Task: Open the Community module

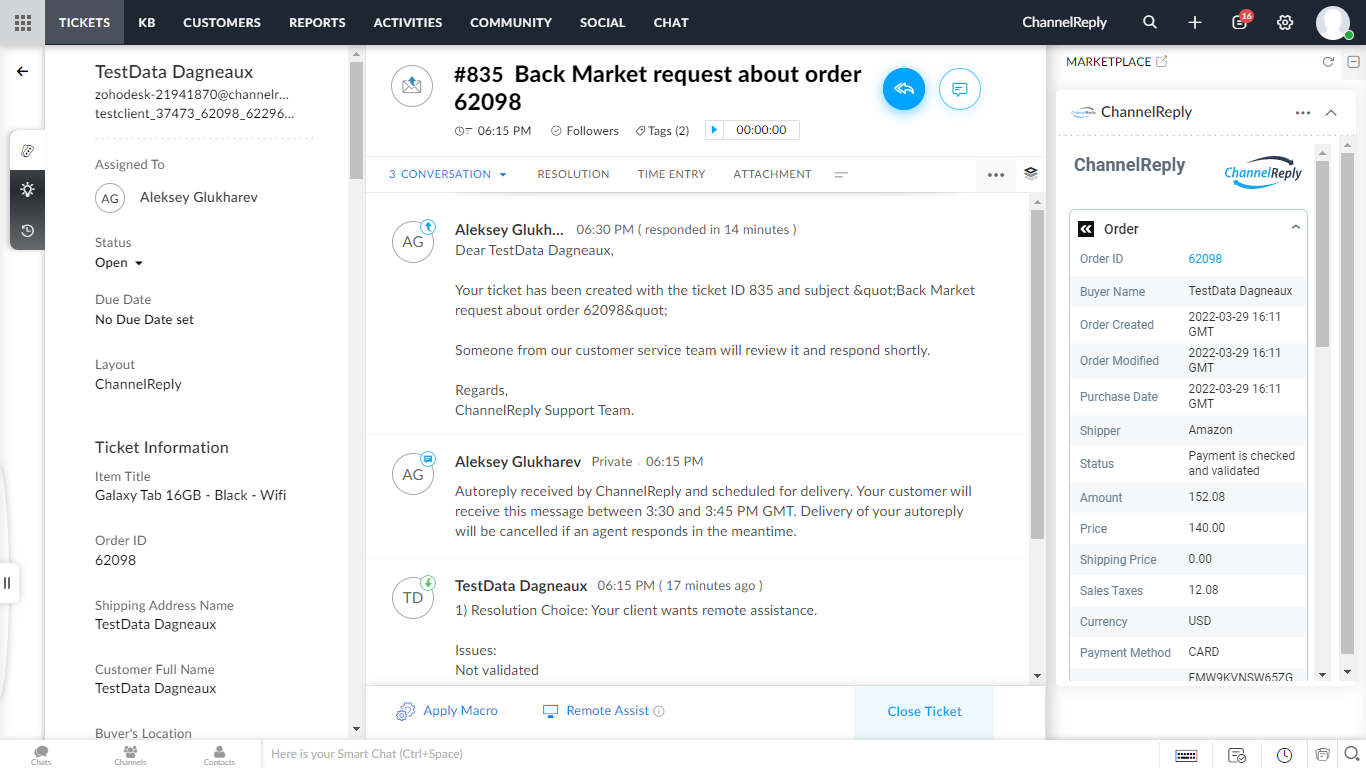Action: tap(511, 22)
